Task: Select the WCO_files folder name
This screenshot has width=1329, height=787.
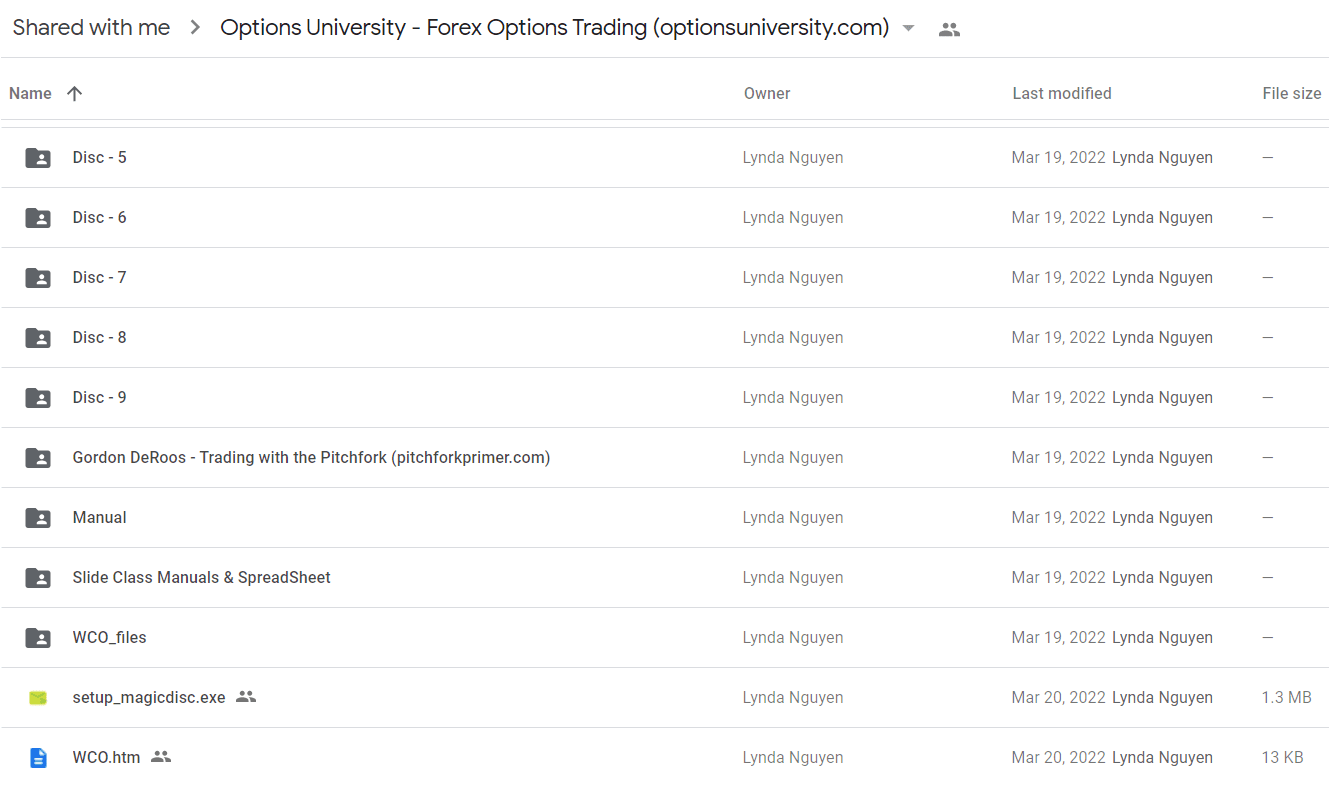Action: click(x=110, y=637)
